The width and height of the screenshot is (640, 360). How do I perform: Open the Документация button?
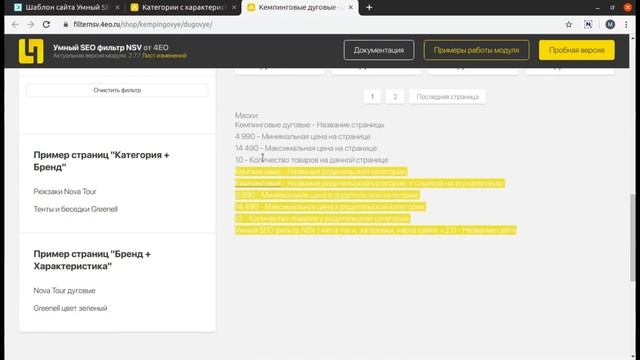point(379,50)
